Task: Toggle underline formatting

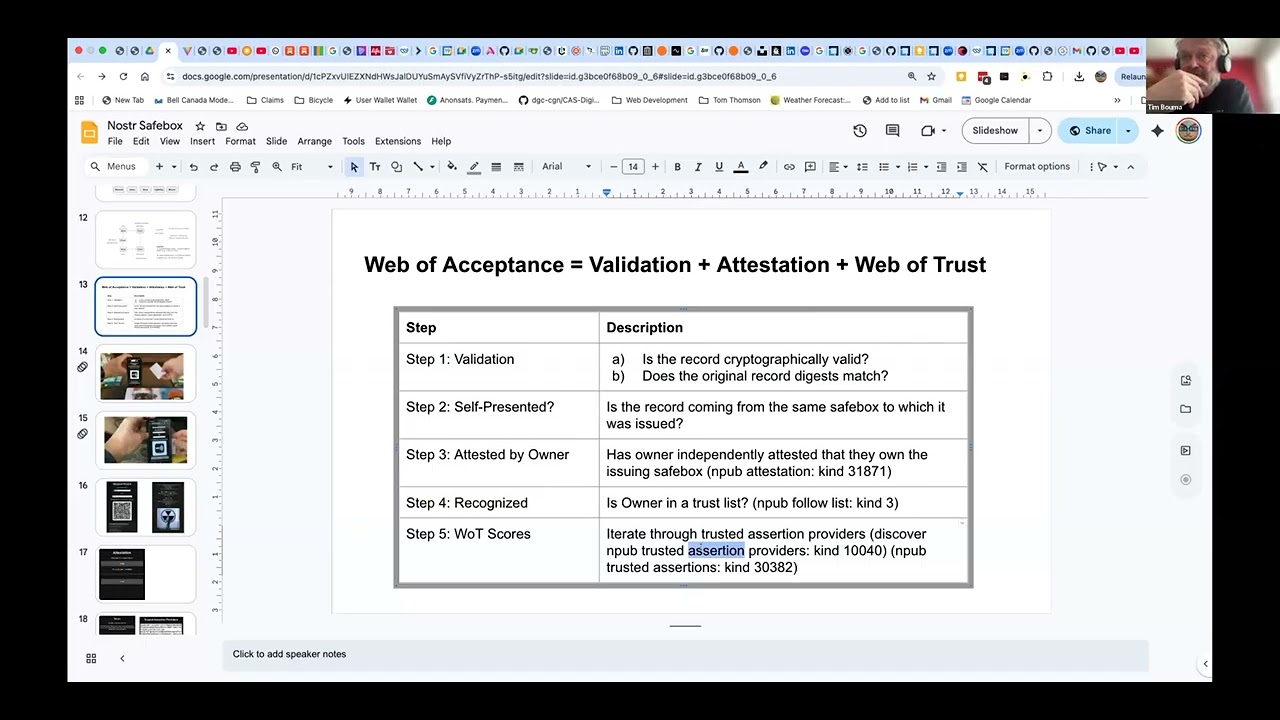Action: [719, 167]
